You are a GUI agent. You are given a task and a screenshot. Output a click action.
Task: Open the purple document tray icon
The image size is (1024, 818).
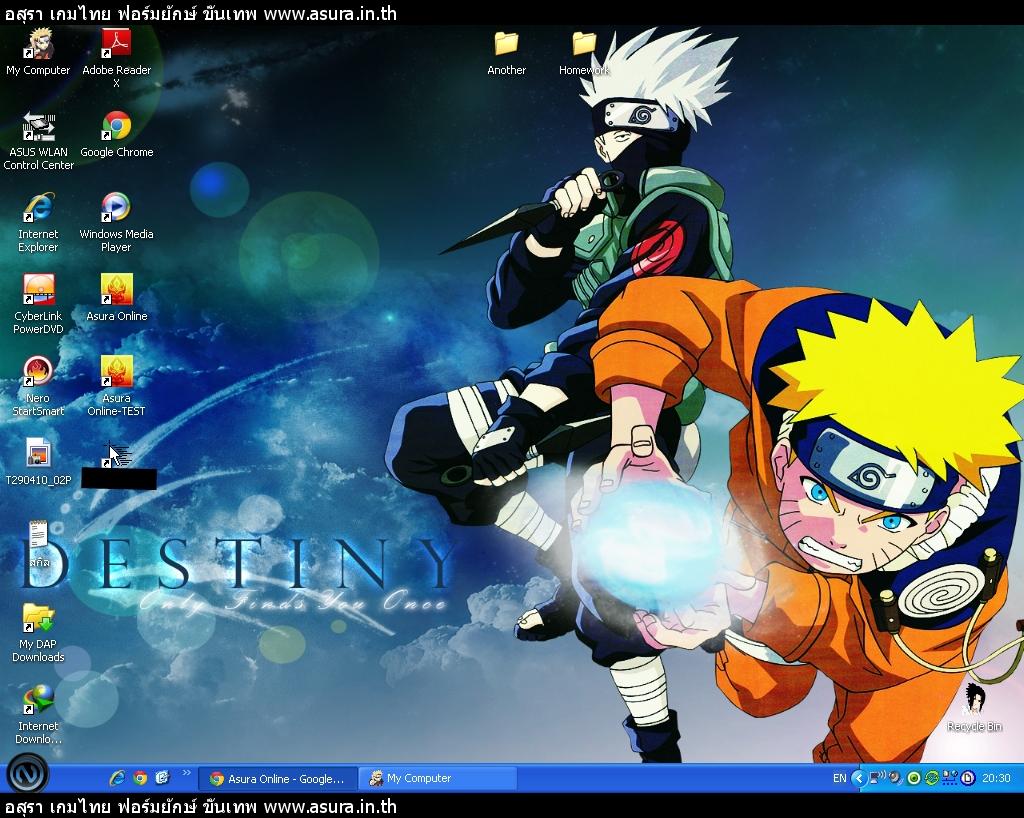click(x=968, y=778)
